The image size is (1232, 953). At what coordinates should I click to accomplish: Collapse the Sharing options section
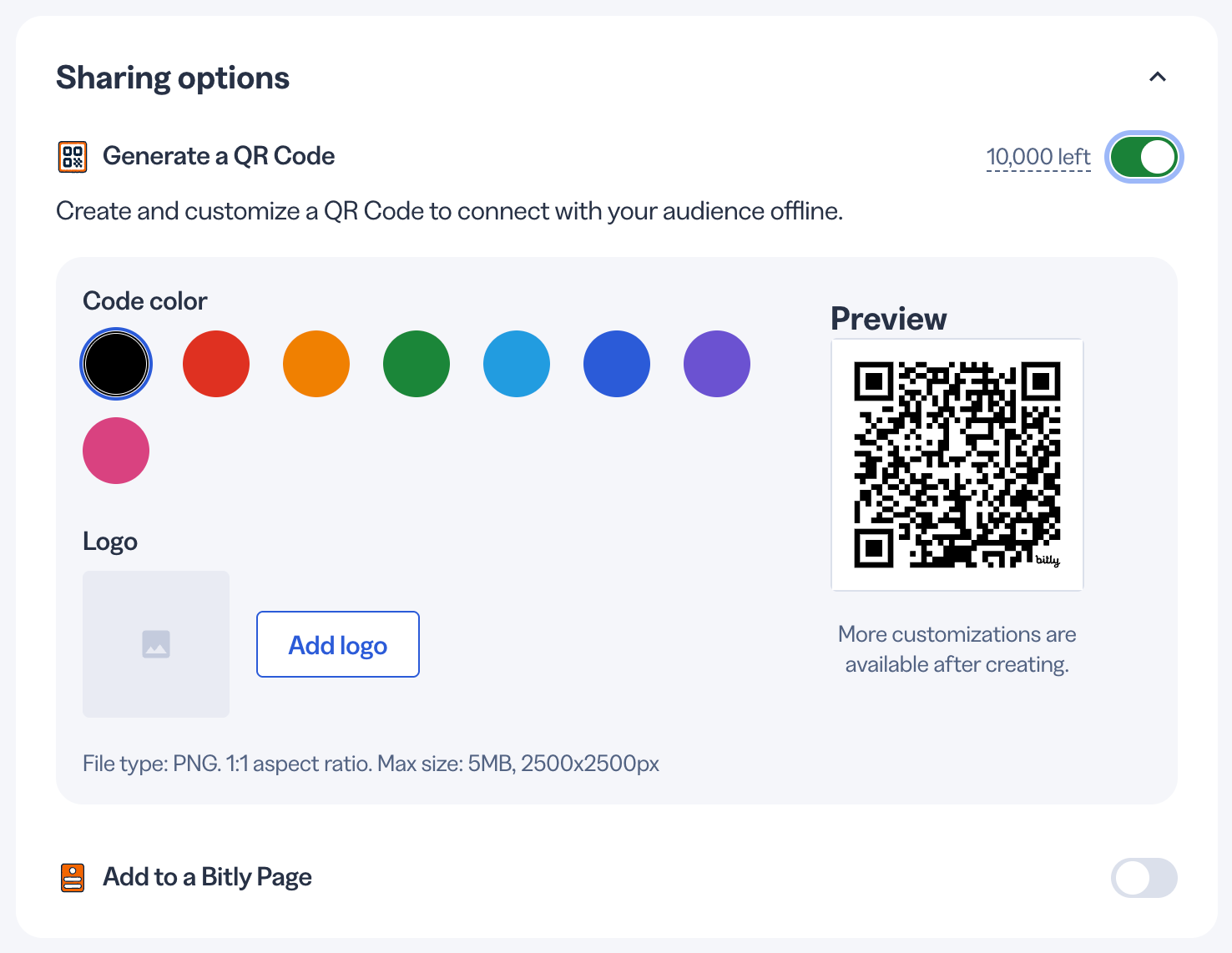click(1158, 78)
